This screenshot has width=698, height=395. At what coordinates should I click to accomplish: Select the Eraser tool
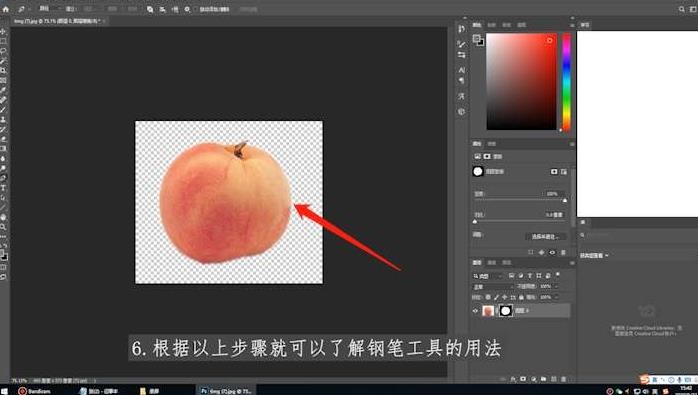[x=4, y=139]
